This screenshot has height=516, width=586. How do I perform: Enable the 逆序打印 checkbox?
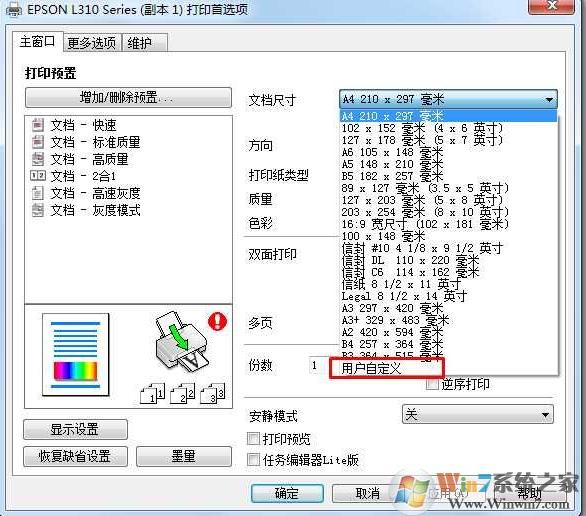point(432,384)
